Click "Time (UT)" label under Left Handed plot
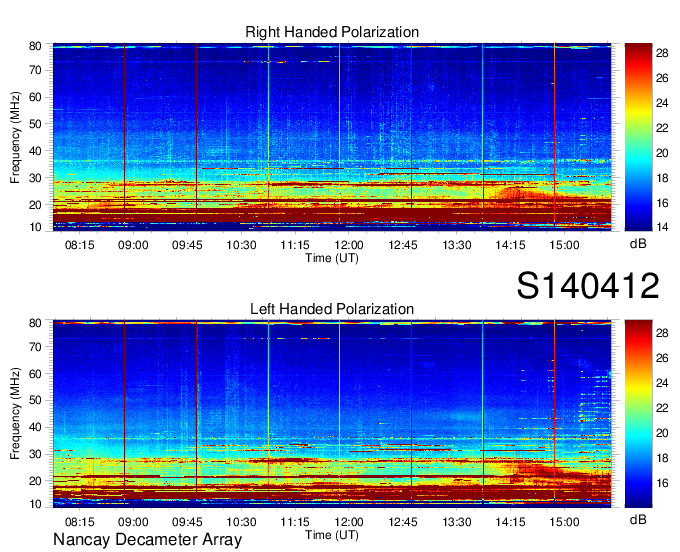The height and width of the screenshot is (552, 680). click(x=332, y=535)
